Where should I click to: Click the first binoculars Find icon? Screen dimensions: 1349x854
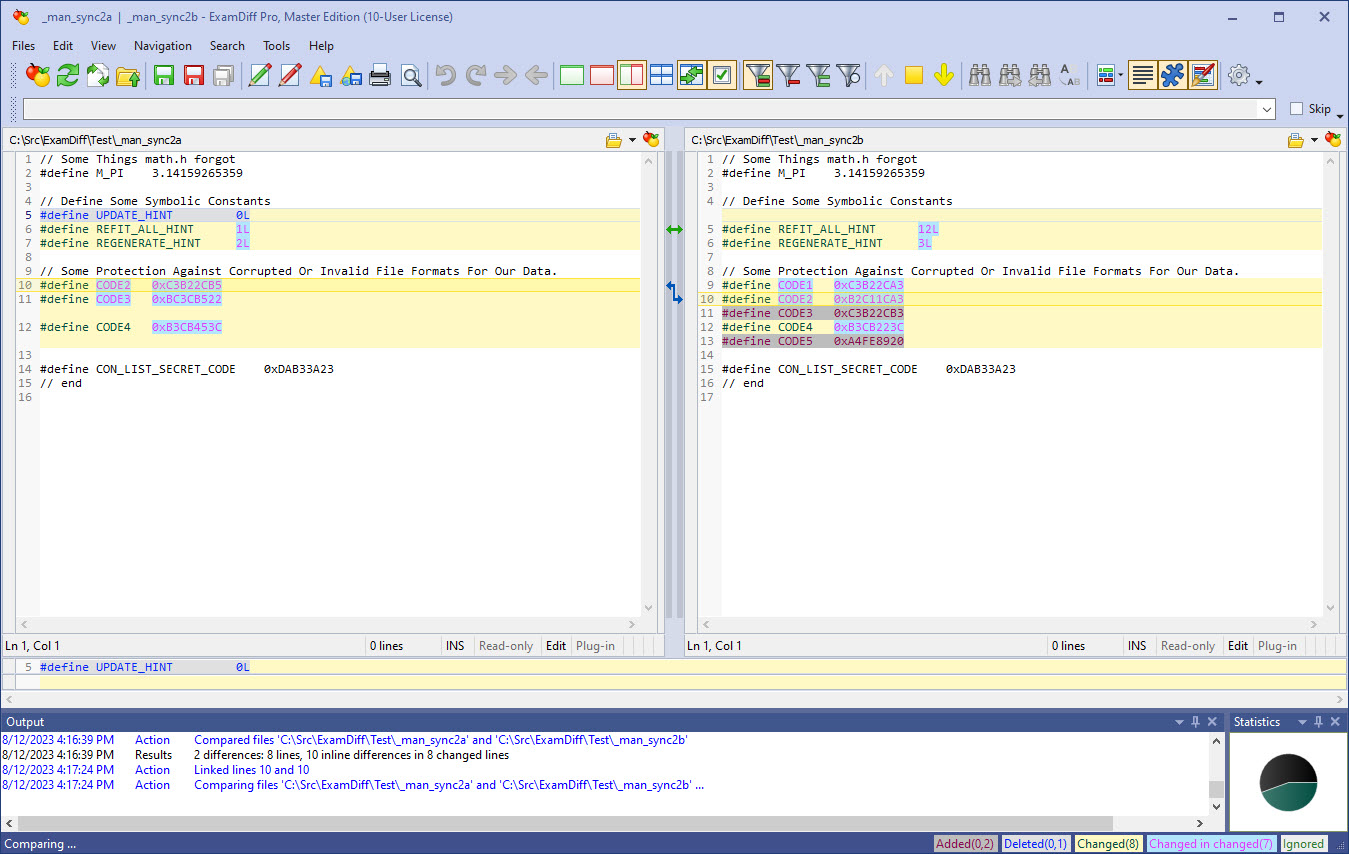(980, 75)
